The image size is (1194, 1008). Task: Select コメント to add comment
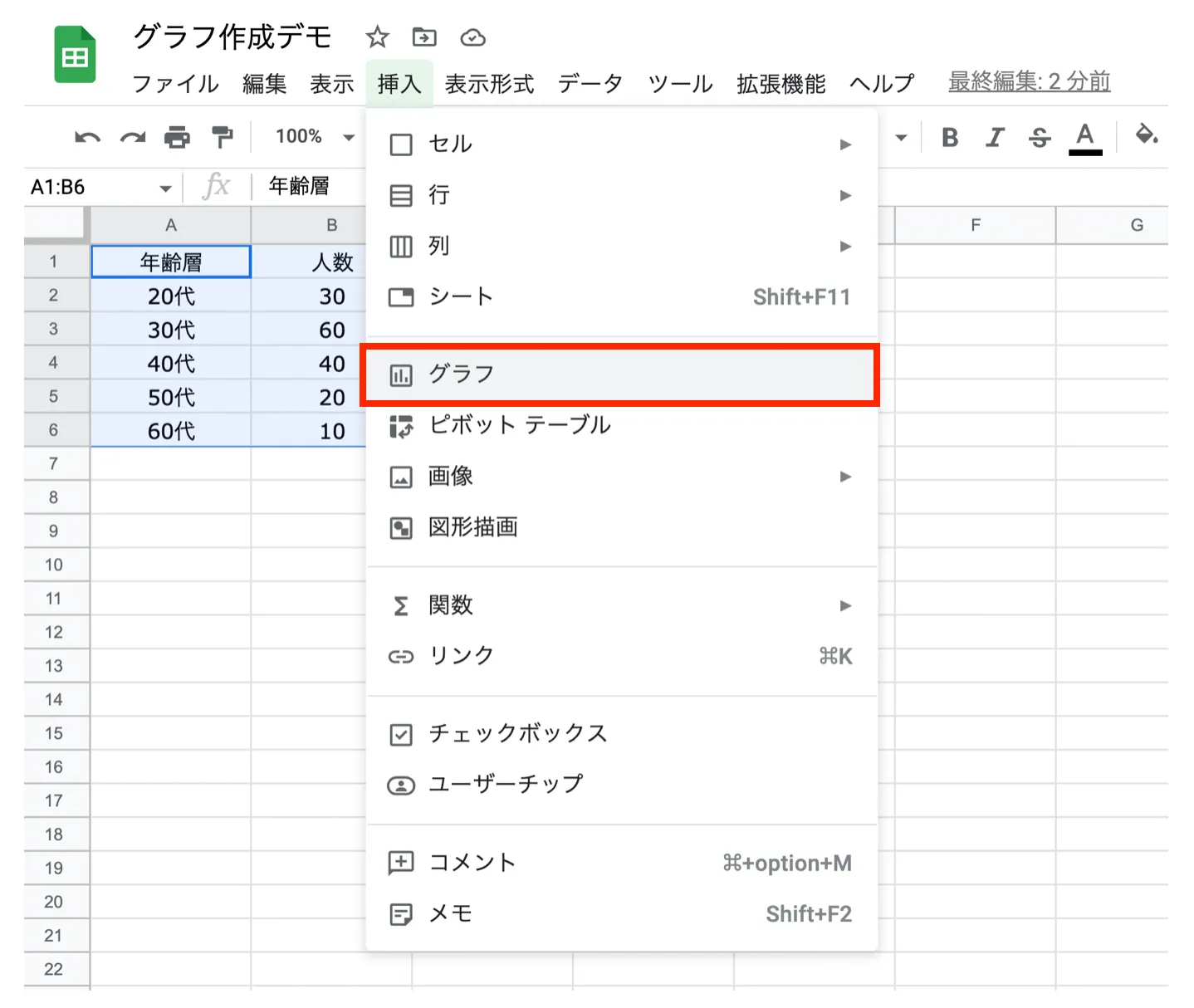[x=621, y=863]
